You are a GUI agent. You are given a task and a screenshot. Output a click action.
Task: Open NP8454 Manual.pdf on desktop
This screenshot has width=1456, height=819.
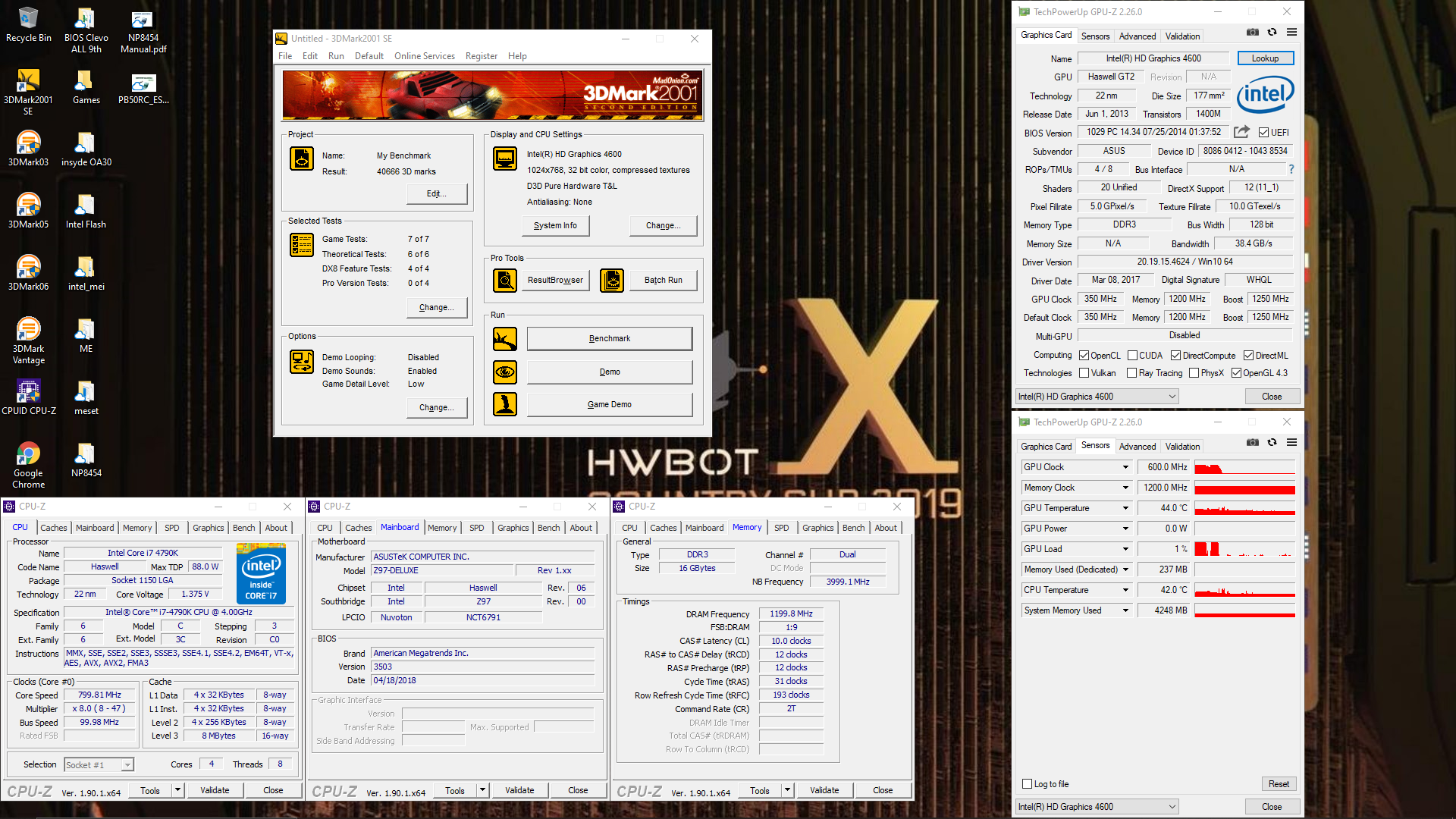[143, 30]
